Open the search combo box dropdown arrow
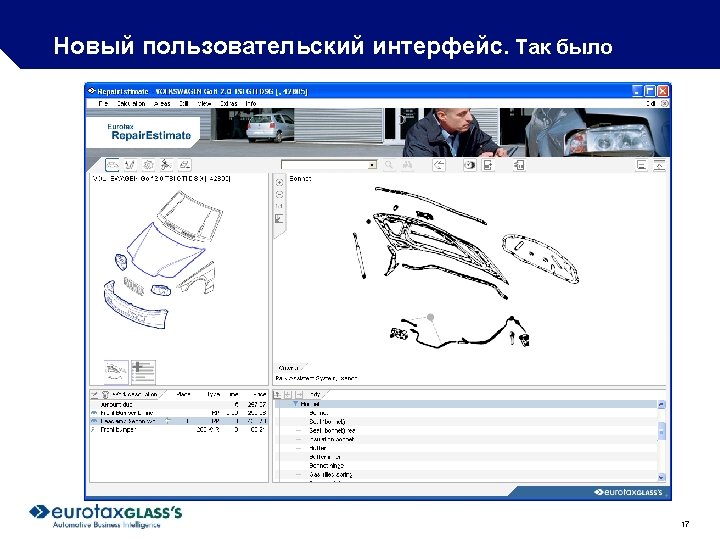720x540 pixels. (x=373, y=165)
